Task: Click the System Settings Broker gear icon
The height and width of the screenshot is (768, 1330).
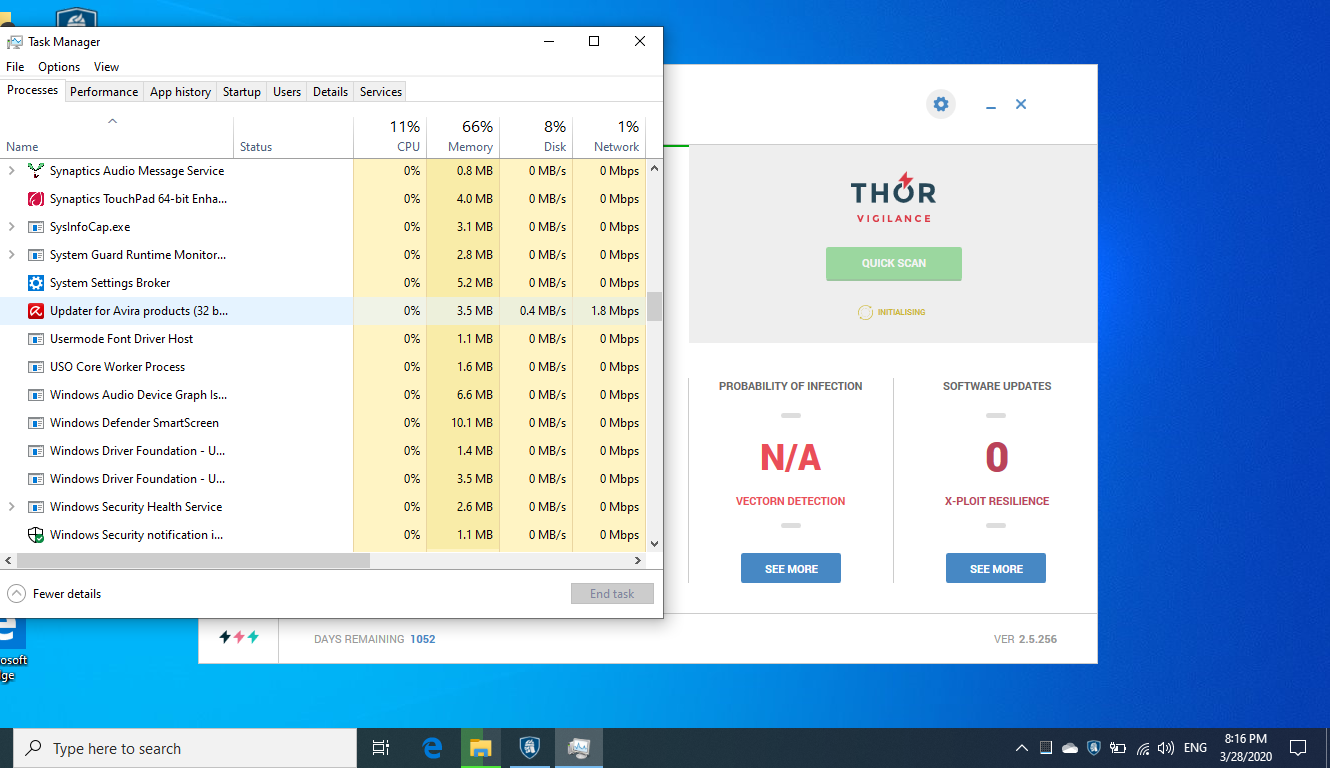Action: [x=36, y=283]
